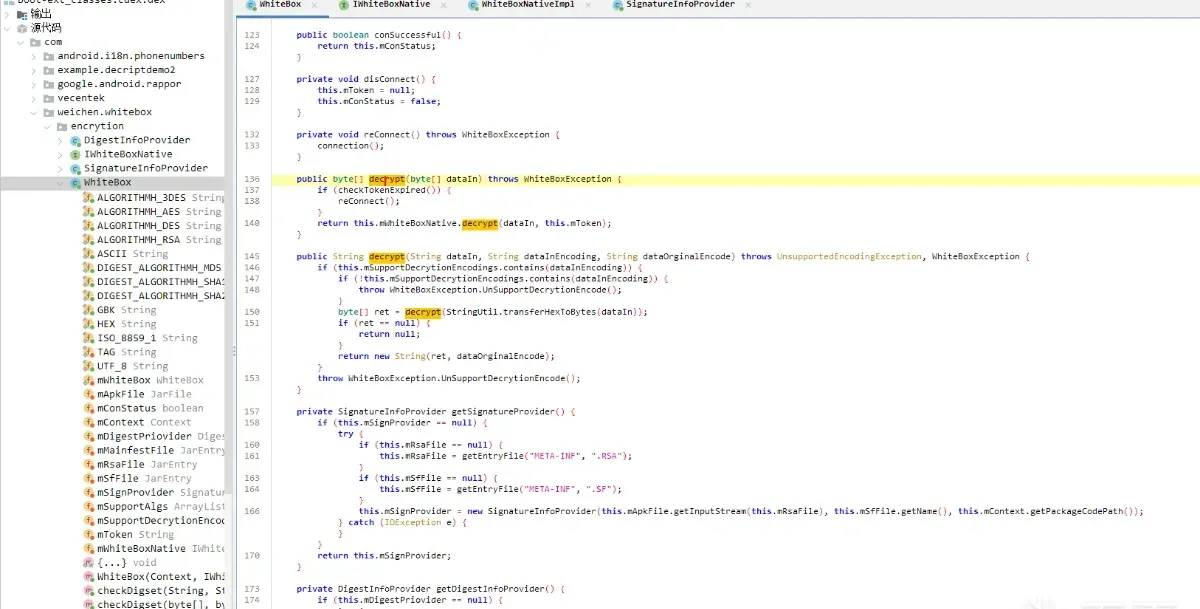
Task: Expand the 输出 tree node
Action: [8, 14]
